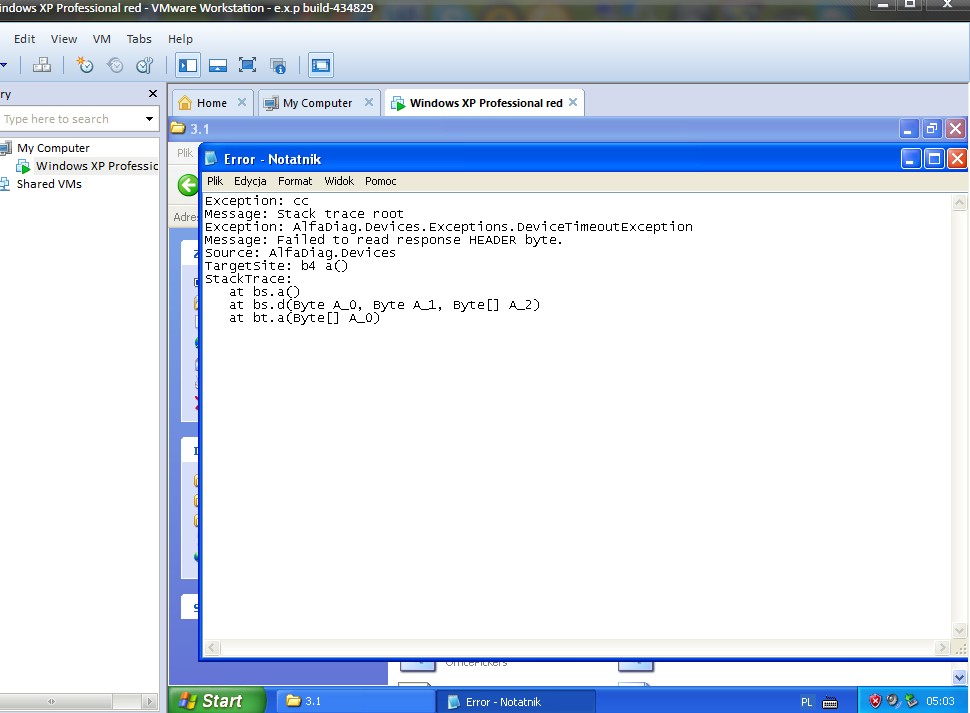Open the VMware Tabs menu
Image resolution: width=970 pixels, height=713 pixels.
139,39
